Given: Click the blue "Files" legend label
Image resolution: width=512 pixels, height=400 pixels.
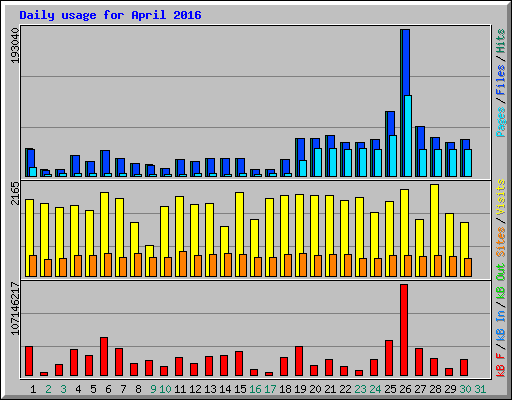Looking at the screenshot, I should [501, 80].
